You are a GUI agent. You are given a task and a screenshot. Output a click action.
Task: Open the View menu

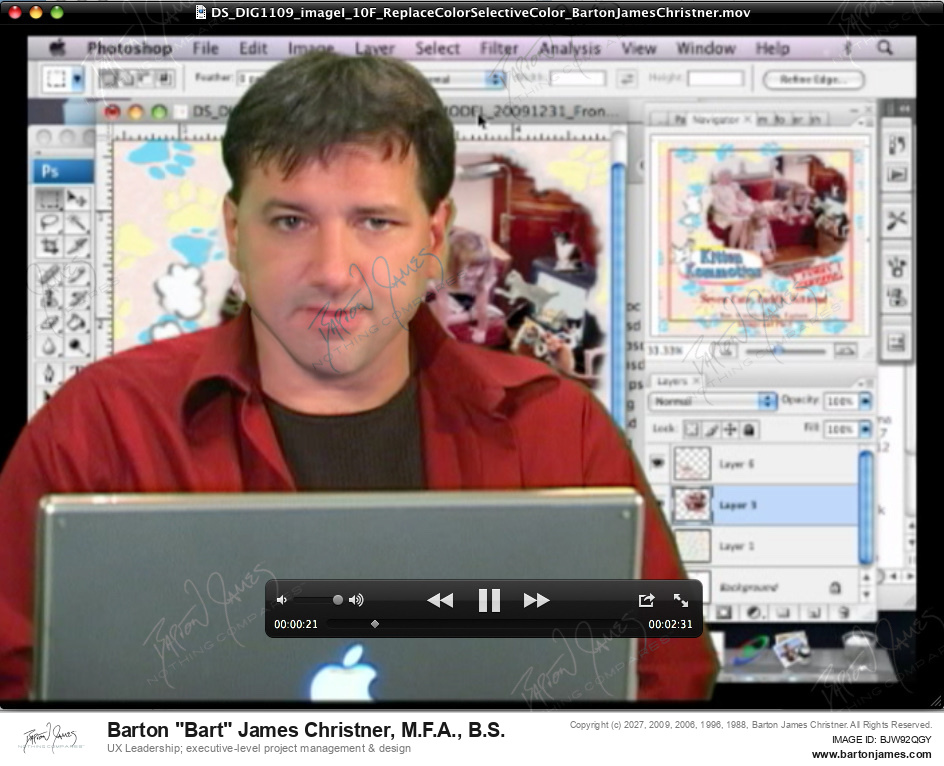coord(638,48)
